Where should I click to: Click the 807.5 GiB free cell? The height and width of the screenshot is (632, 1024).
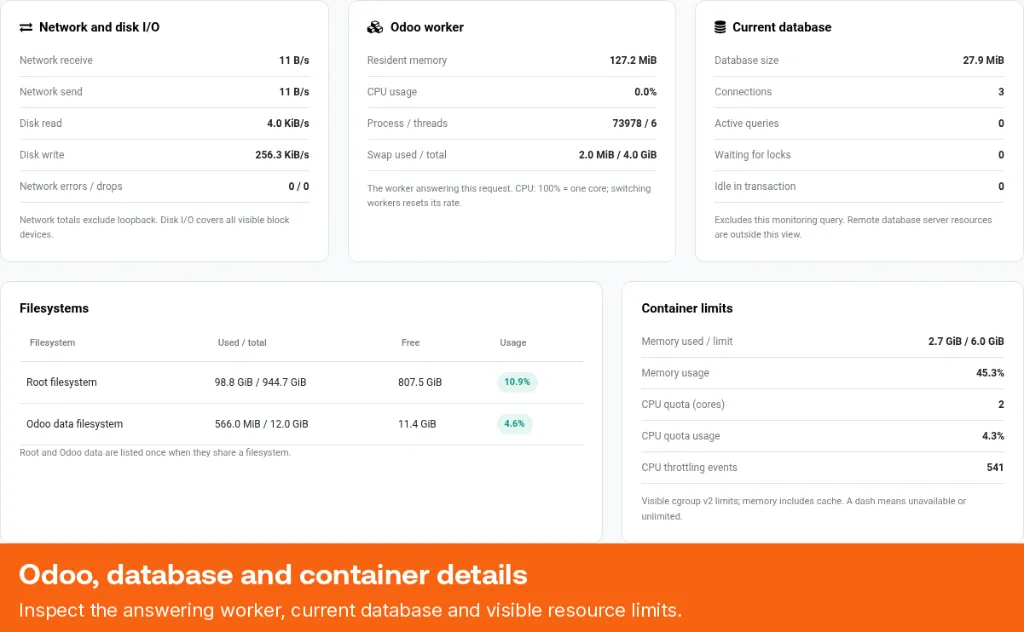pos(420,382)
